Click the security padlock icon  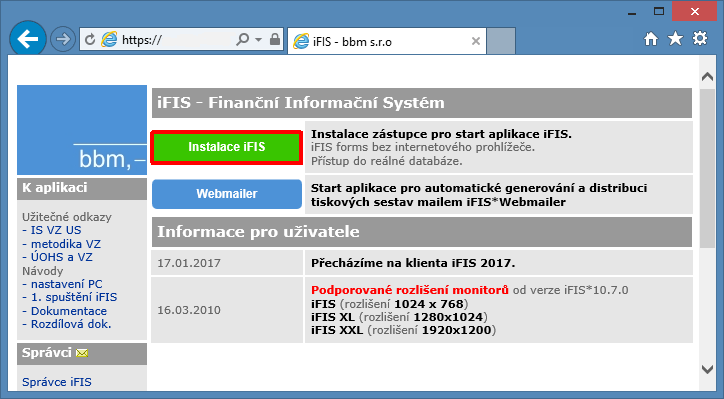[275, 39]
